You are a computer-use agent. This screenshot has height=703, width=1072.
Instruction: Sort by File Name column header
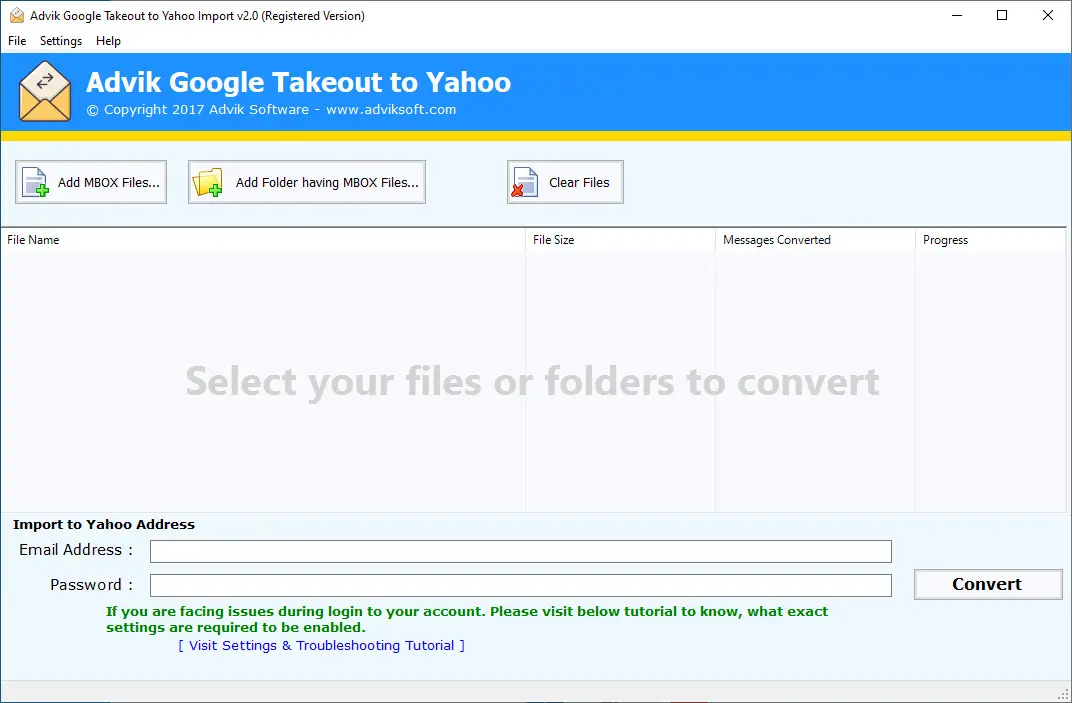(x=263, y=240)
